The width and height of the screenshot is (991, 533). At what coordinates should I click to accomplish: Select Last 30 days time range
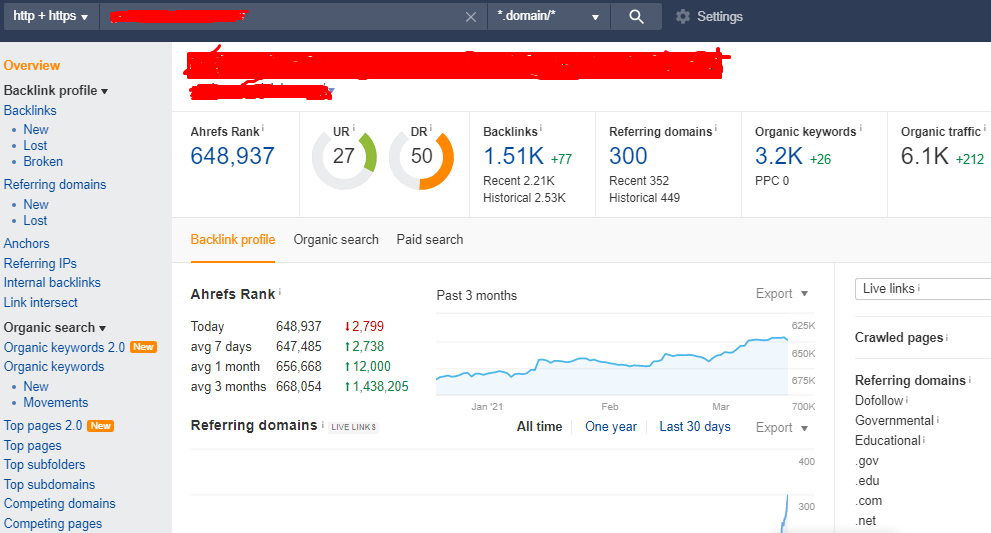tap(694, 427)
